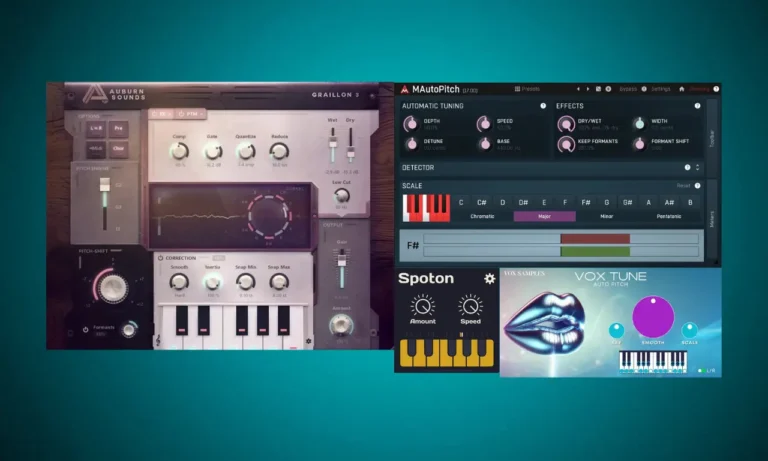
Task: Click the home icon in MAutoPitch
Action: pyautogui.click(x=681, y=89)
